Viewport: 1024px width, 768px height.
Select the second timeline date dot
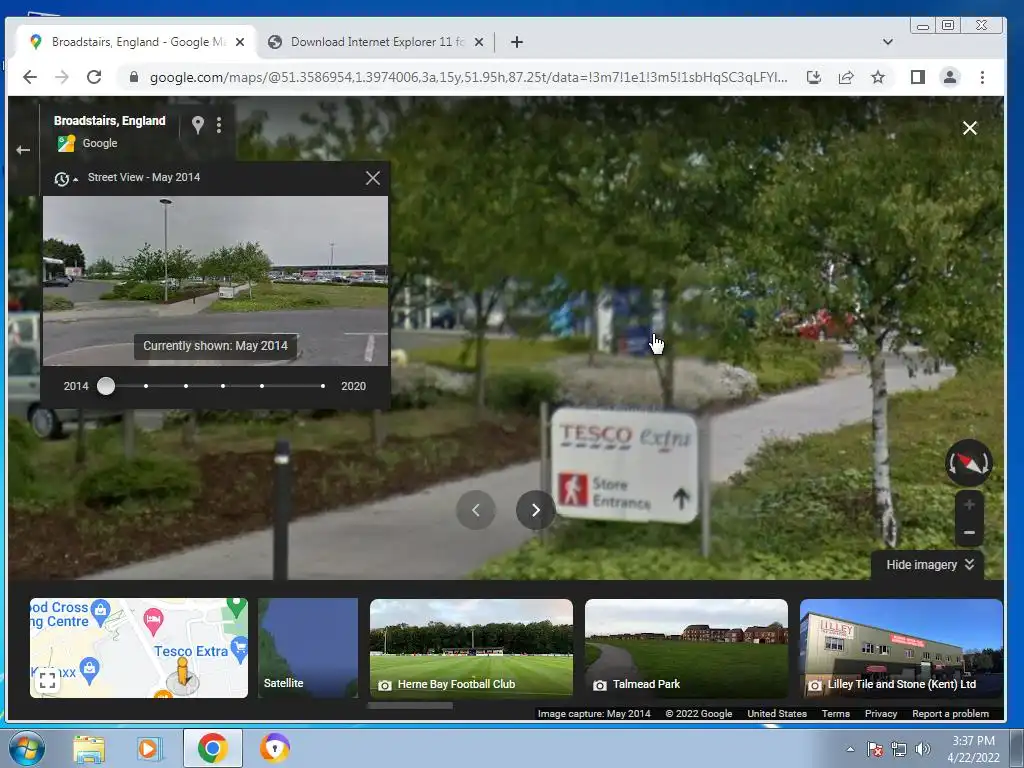coord(146,386)
